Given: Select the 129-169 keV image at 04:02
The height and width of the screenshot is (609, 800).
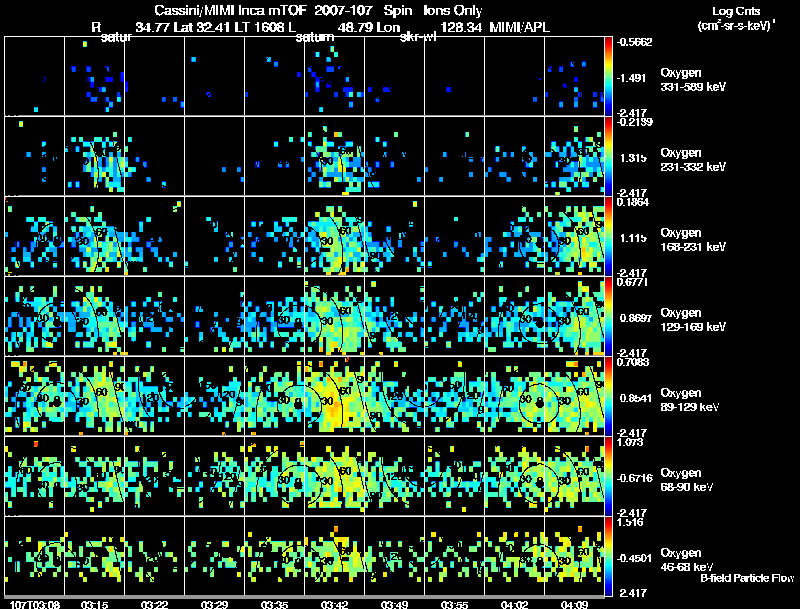Looking at the screenshot, I should click(514, 316).
